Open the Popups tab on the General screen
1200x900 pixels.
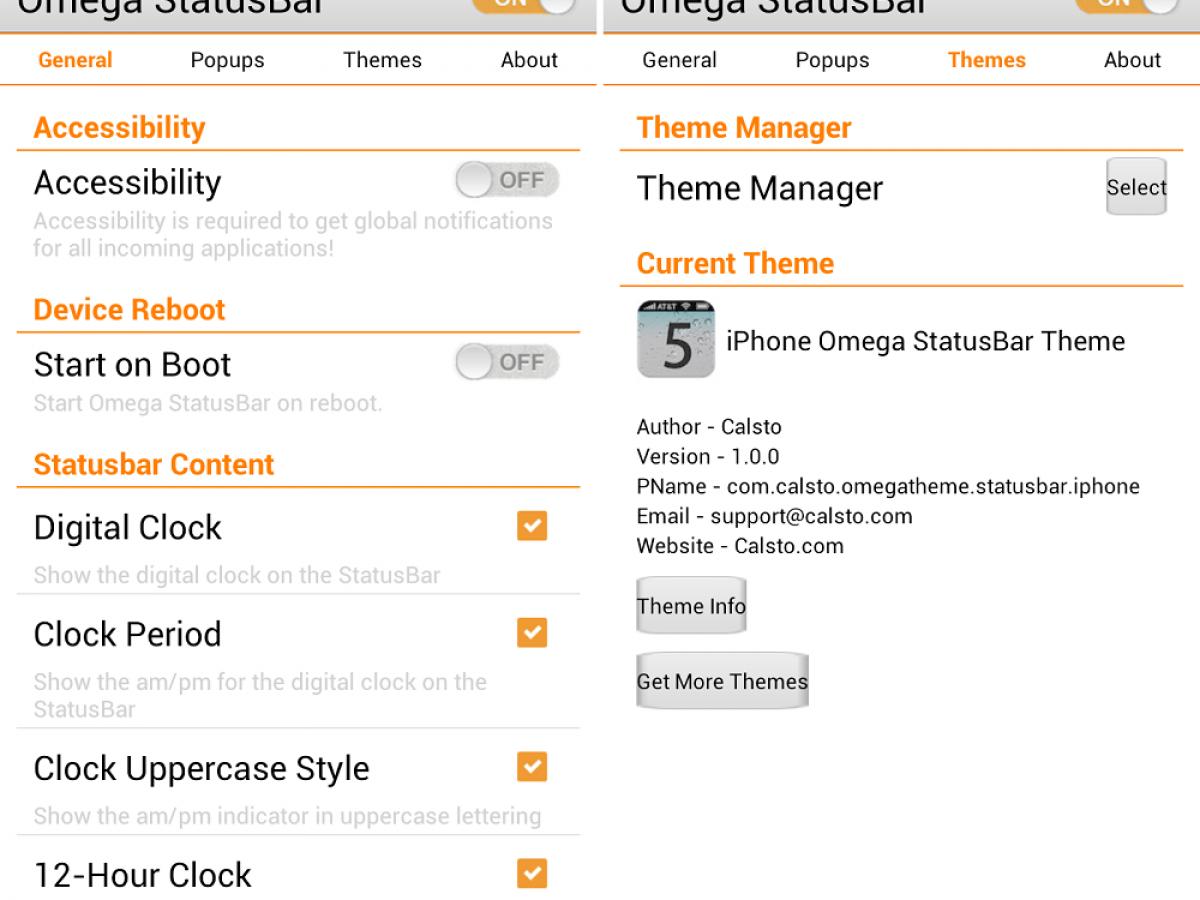coord(227,60)
